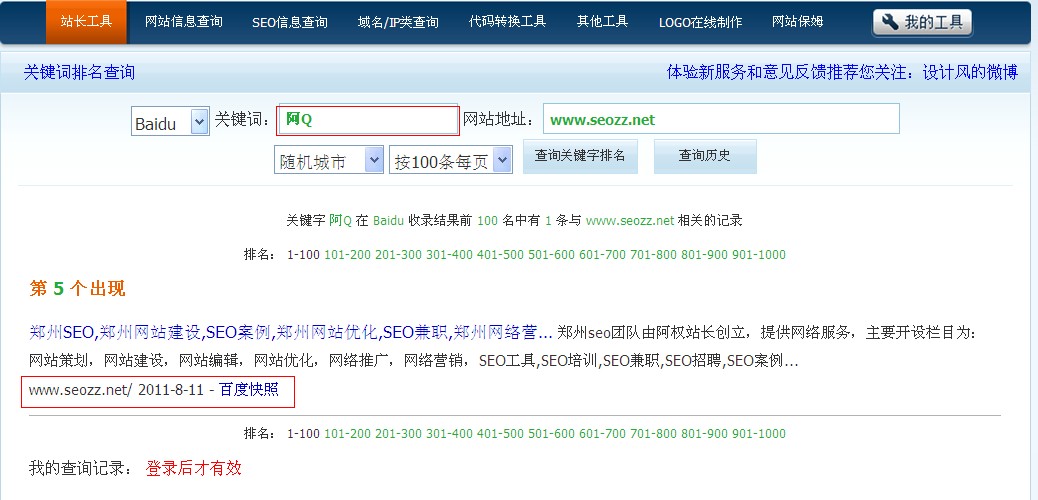The height and width of the screenshot is (500, 1038).
Task: Select top ranking range 901-1000
Action: point(759,255)
